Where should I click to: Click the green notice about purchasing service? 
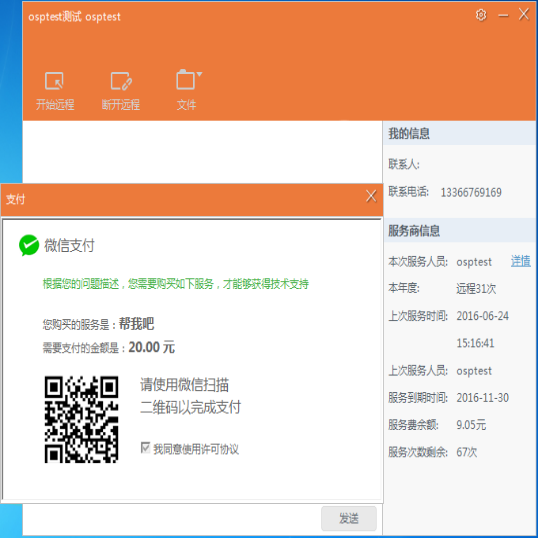coord(176,284)
